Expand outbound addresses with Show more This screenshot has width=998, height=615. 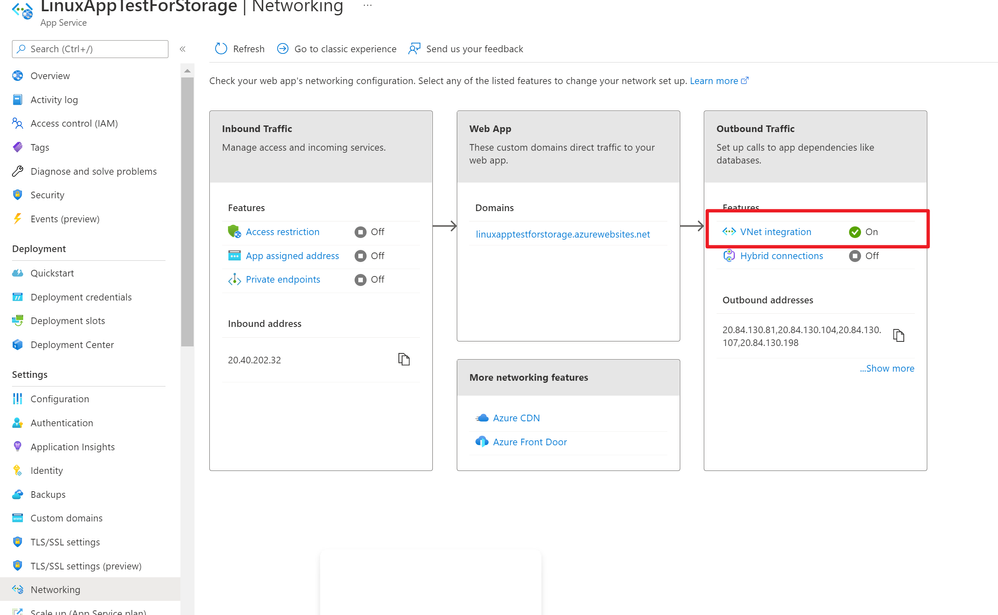click(886, 368)
